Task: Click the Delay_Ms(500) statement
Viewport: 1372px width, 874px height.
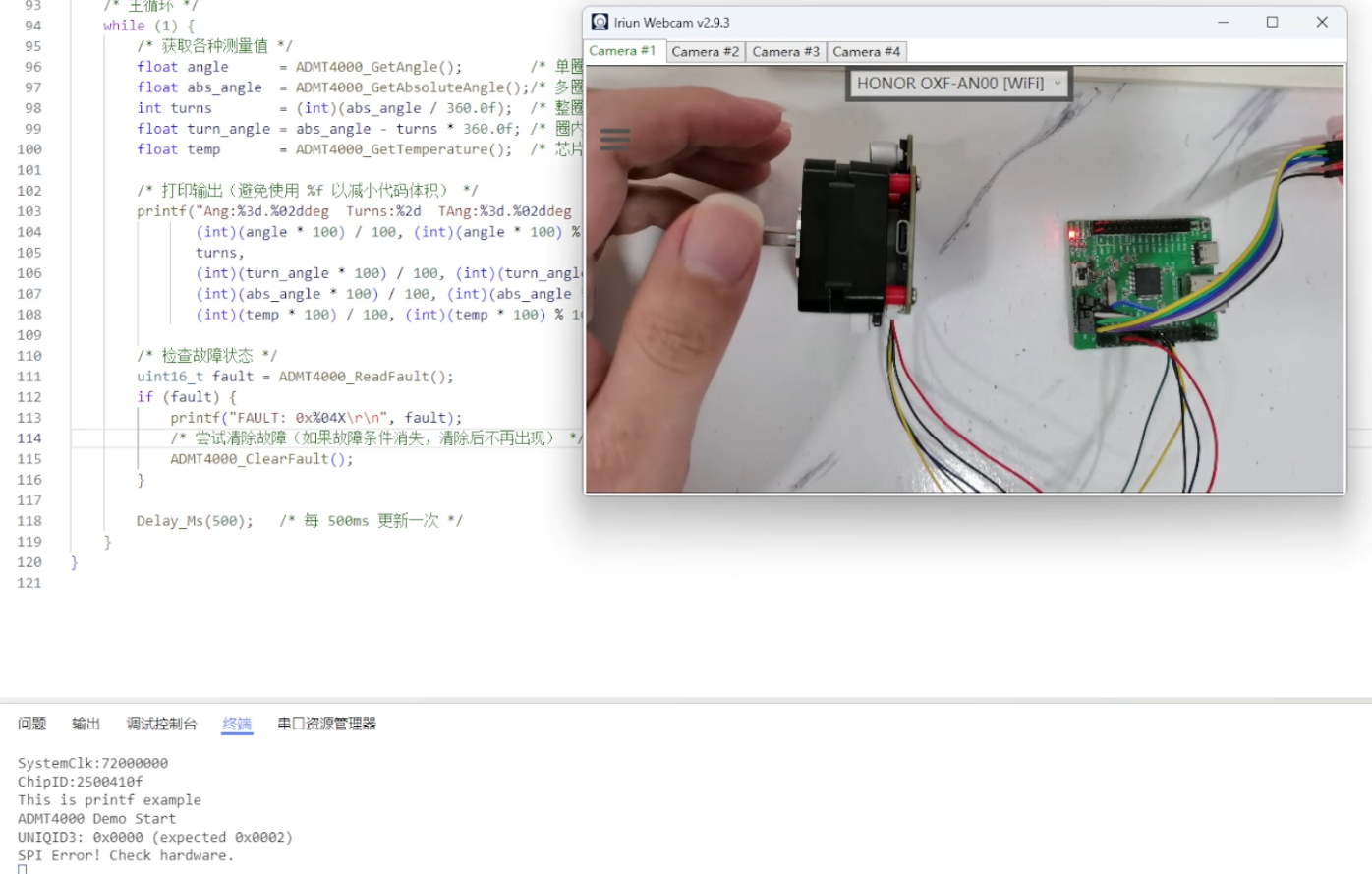Action: pyautogui.click(x=195, y=521)
